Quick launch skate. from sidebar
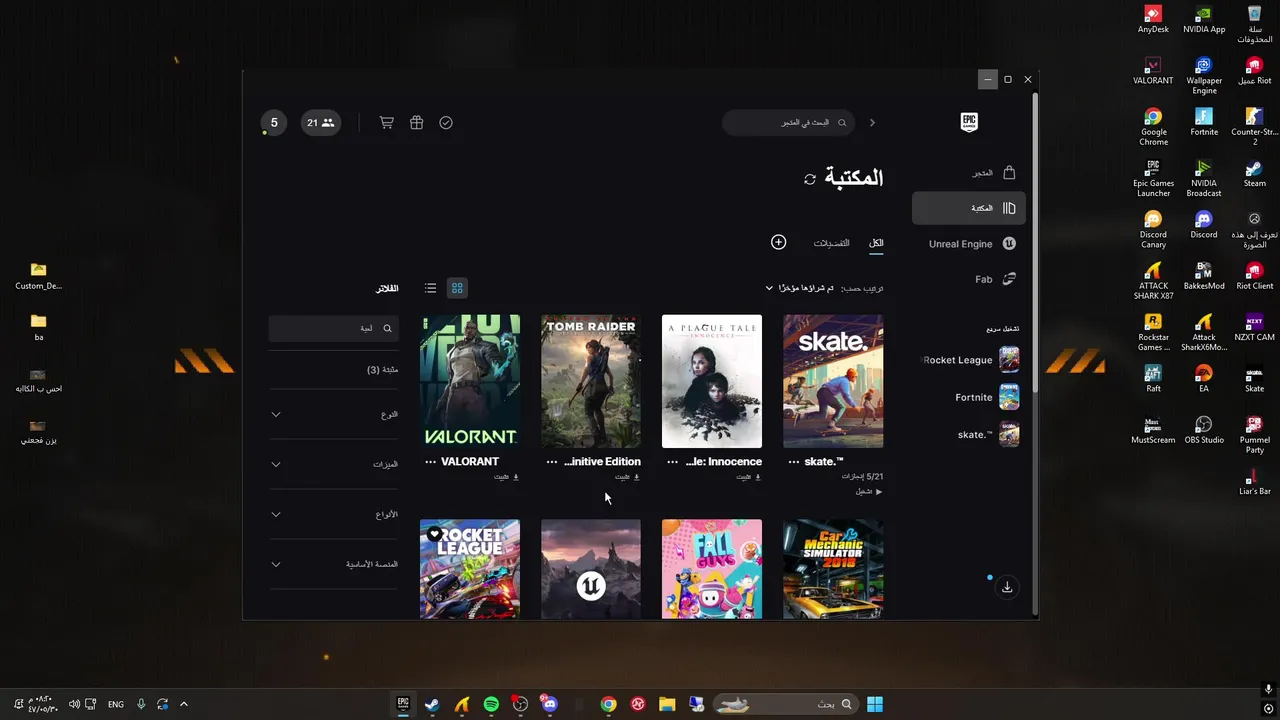 (988, 434)
